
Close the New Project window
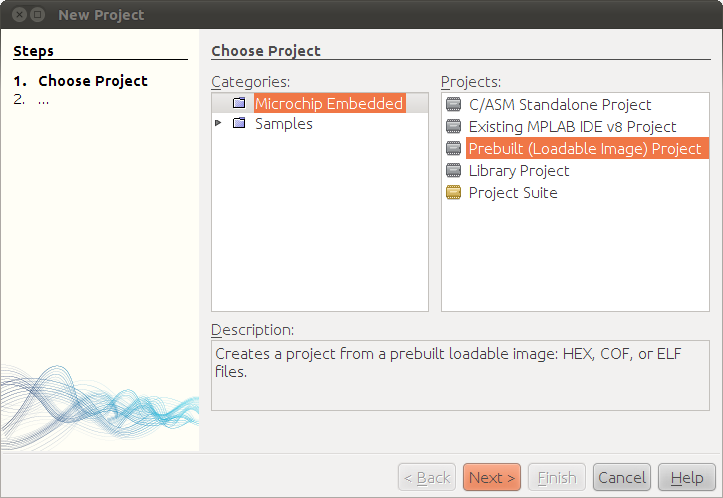coord(19,15)
